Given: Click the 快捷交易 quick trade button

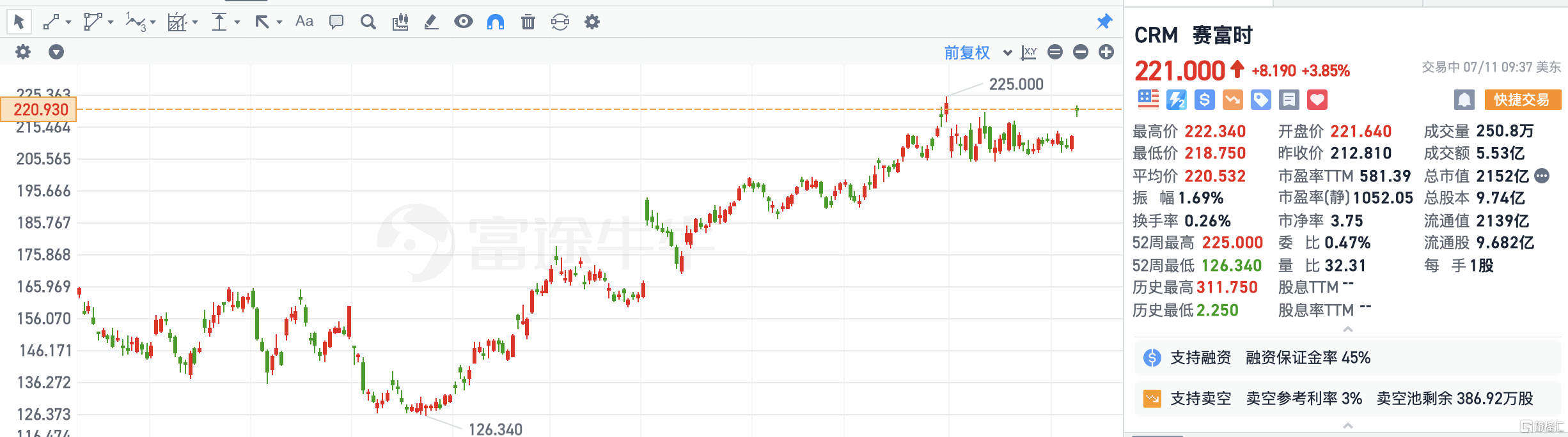Looking at the screenshot, I should 1522,100.
